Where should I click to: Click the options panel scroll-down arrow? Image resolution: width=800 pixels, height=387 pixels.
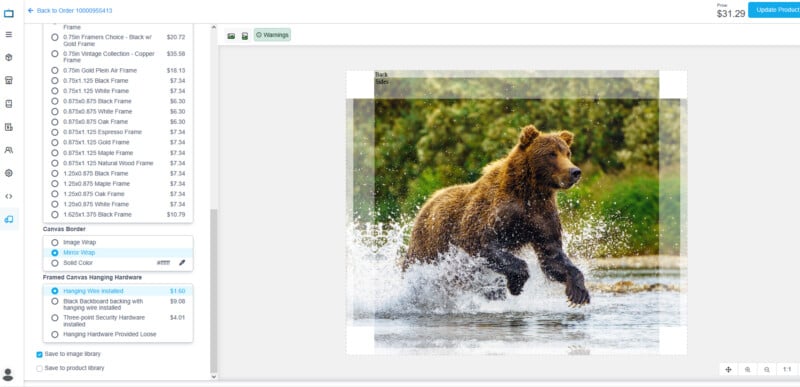click(x=214, y=377)
